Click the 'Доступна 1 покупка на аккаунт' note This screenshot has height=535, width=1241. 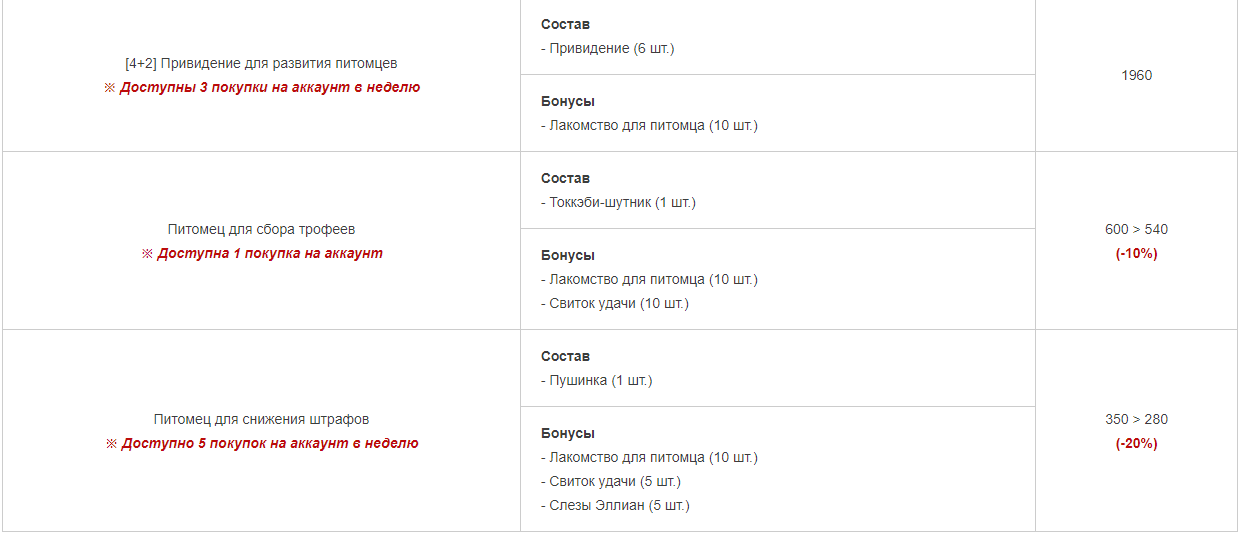tap(270, 253)
